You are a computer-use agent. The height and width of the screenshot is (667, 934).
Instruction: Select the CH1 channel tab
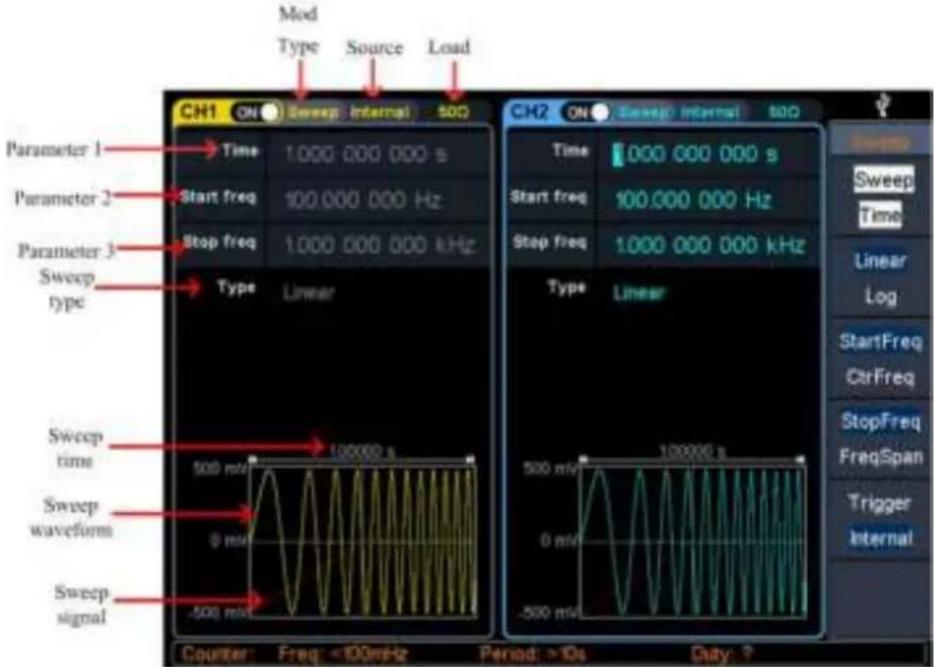click(x=199, y=112)
